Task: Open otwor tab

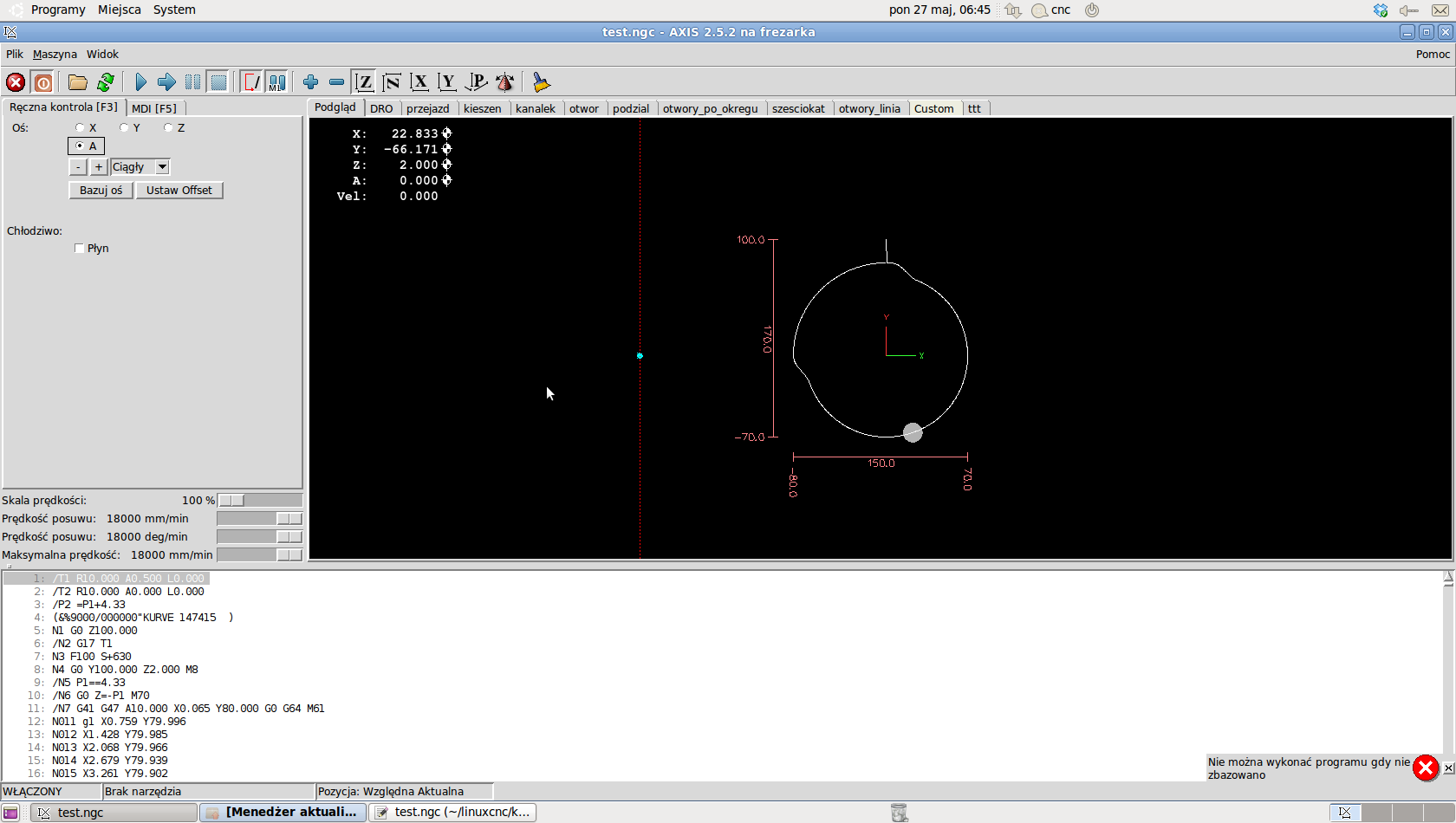Action: coord(584,108)
